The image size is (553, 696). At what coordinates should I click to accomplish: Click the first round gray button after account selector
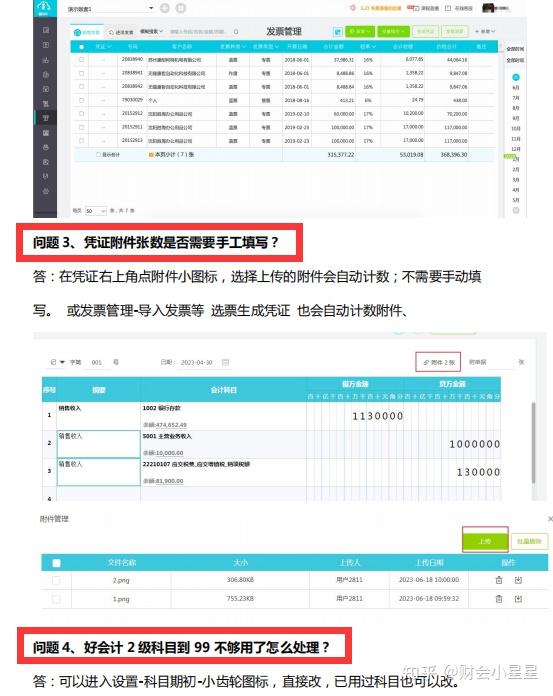click(165, 8)
